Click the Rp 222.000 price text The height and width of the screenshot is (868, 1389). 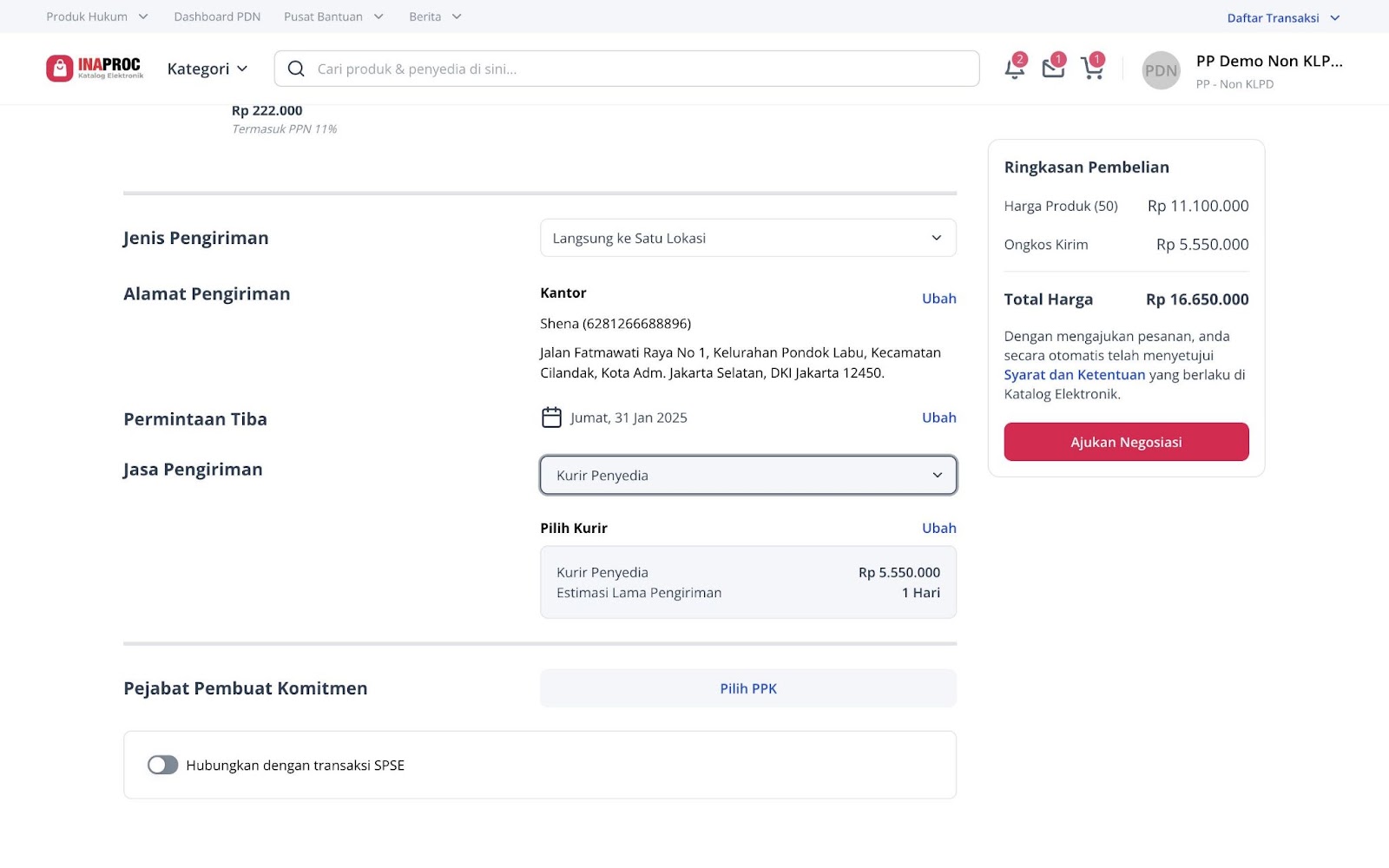coord(267,111)
